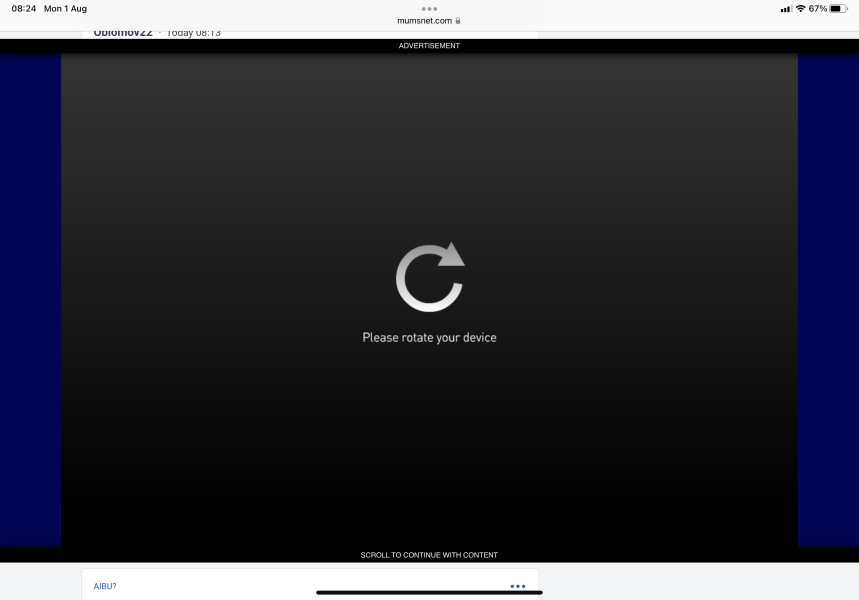Open the iPad multitasking three-dot menu
859x600 pixels.
(429, 8)
